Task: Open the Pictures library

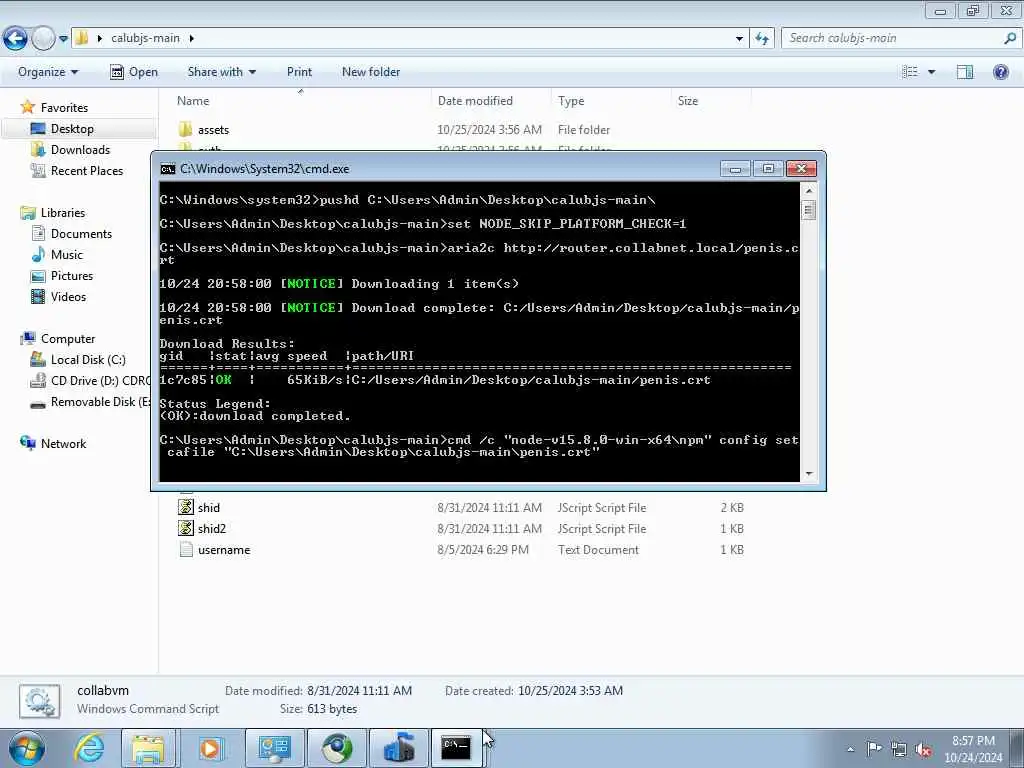Action: [x=72, y=276]
